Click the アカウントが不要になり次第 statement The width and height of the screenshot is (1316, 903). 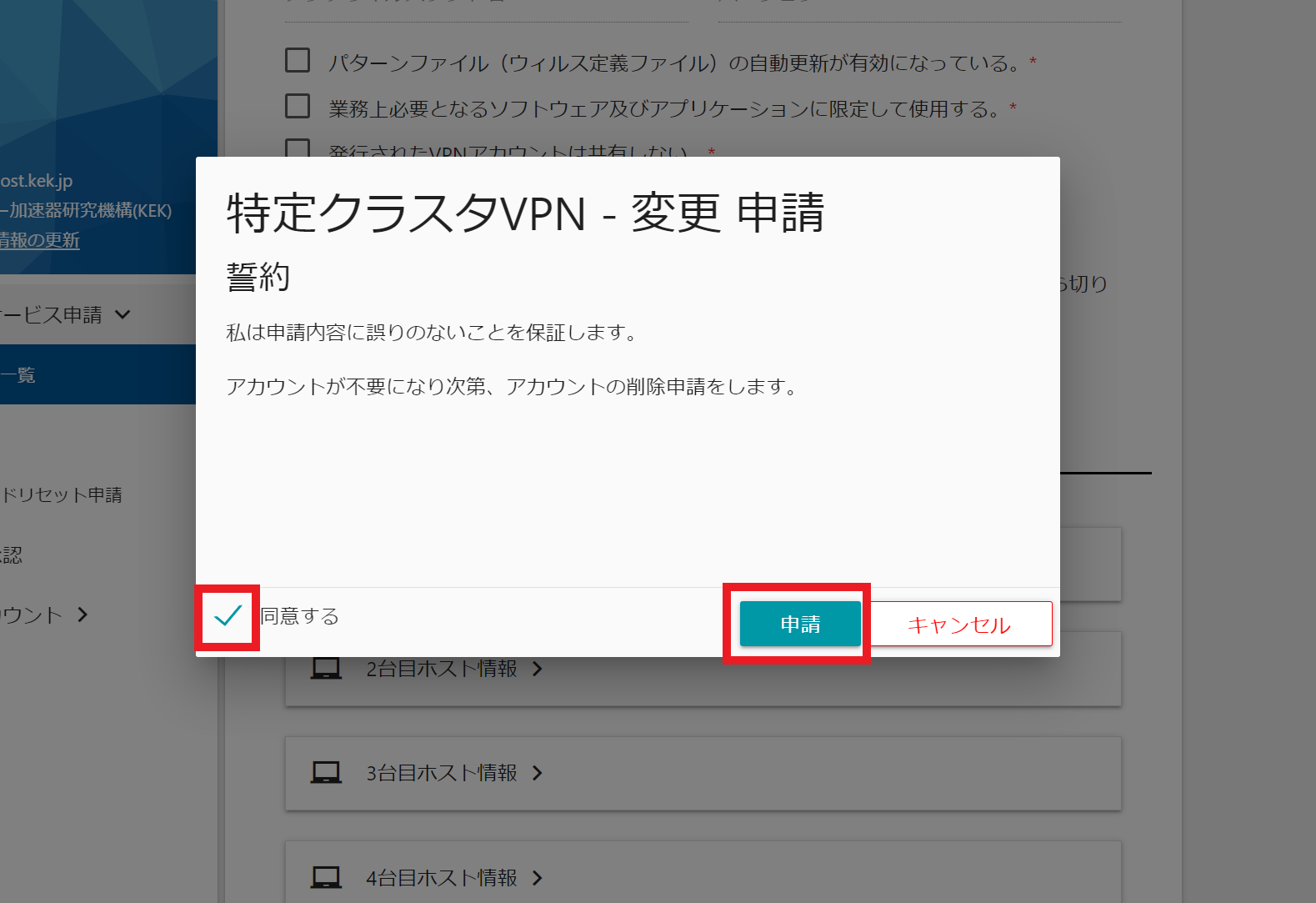513,386
